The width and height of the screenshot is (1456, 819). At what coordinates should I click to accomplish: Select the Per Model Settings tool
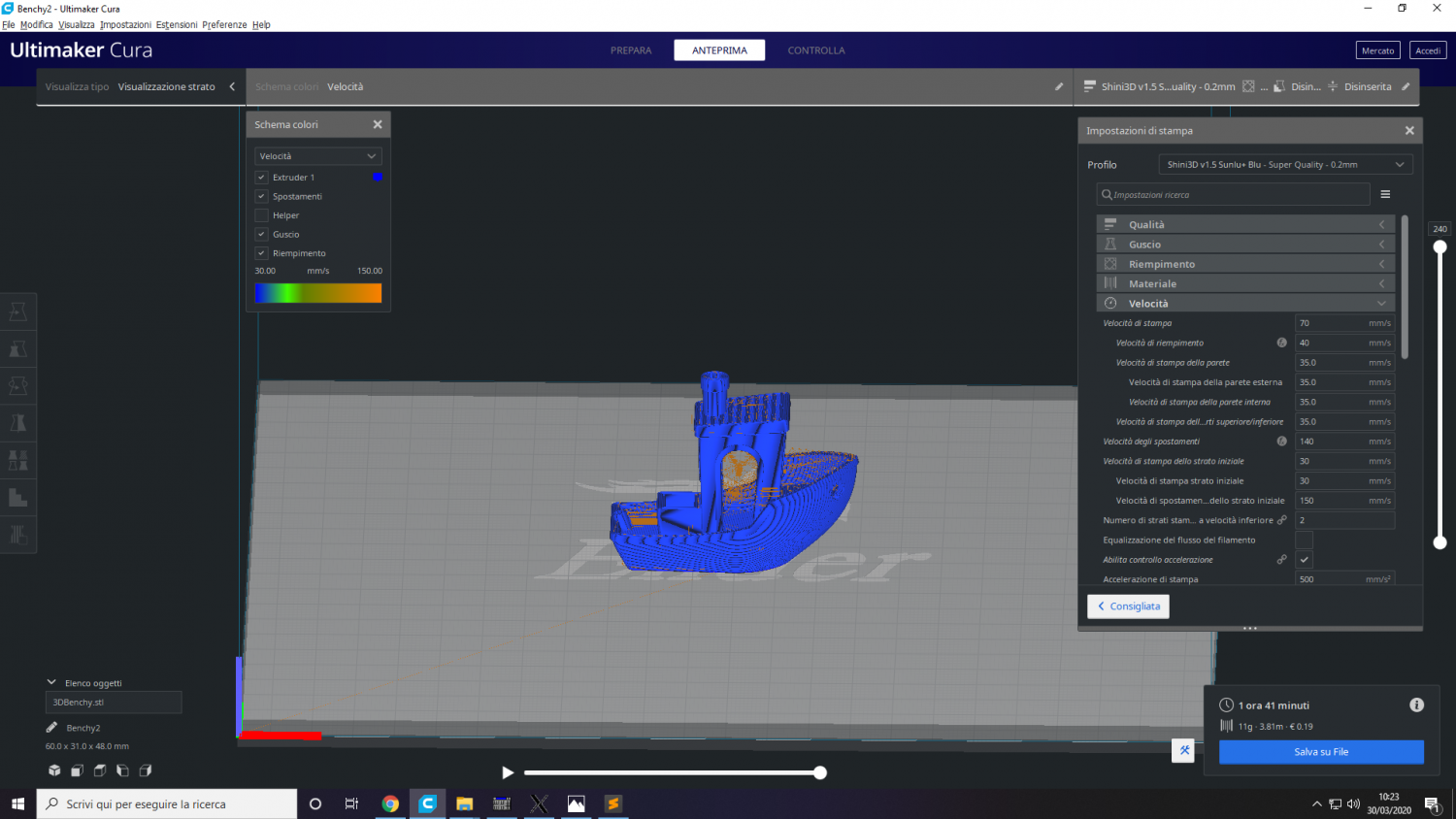[x=17, y=460]
